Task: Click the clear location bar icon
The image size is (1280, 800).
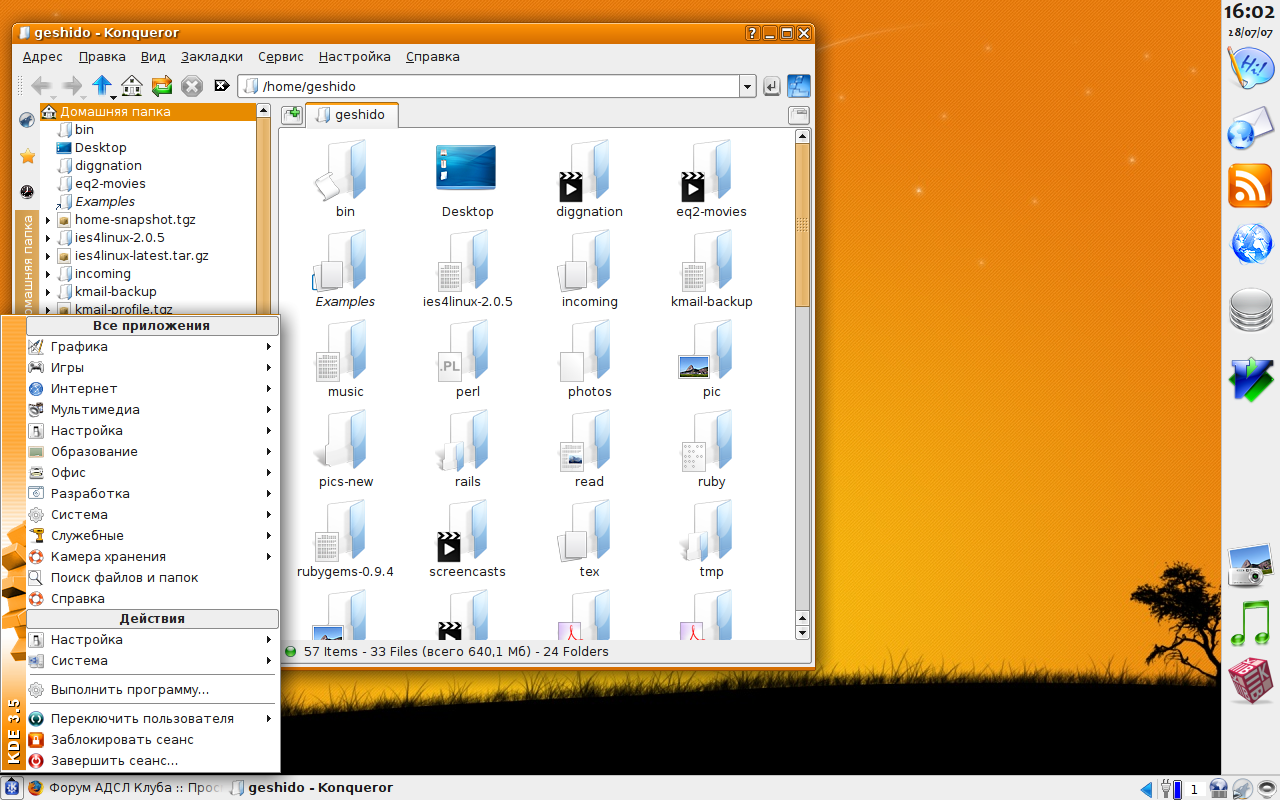Action: pos(222,86)
